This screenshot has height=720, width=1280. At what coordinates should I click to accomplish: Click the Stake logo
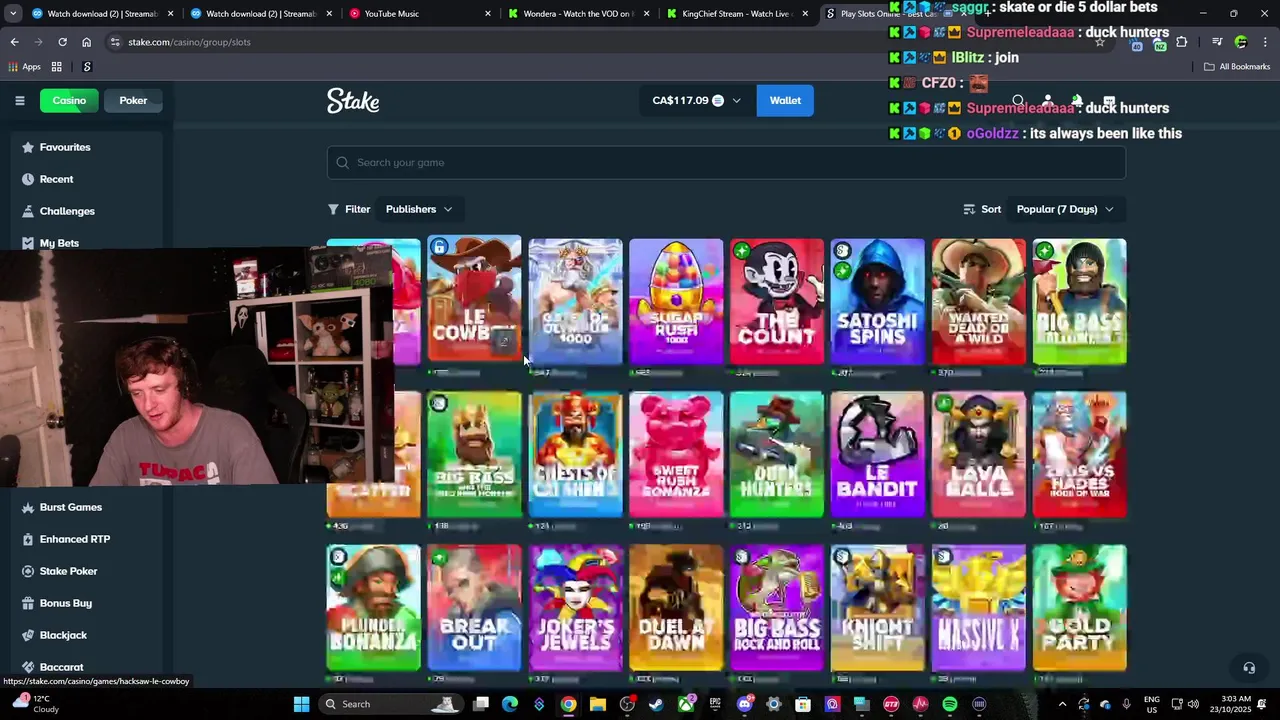click(353, 101)
